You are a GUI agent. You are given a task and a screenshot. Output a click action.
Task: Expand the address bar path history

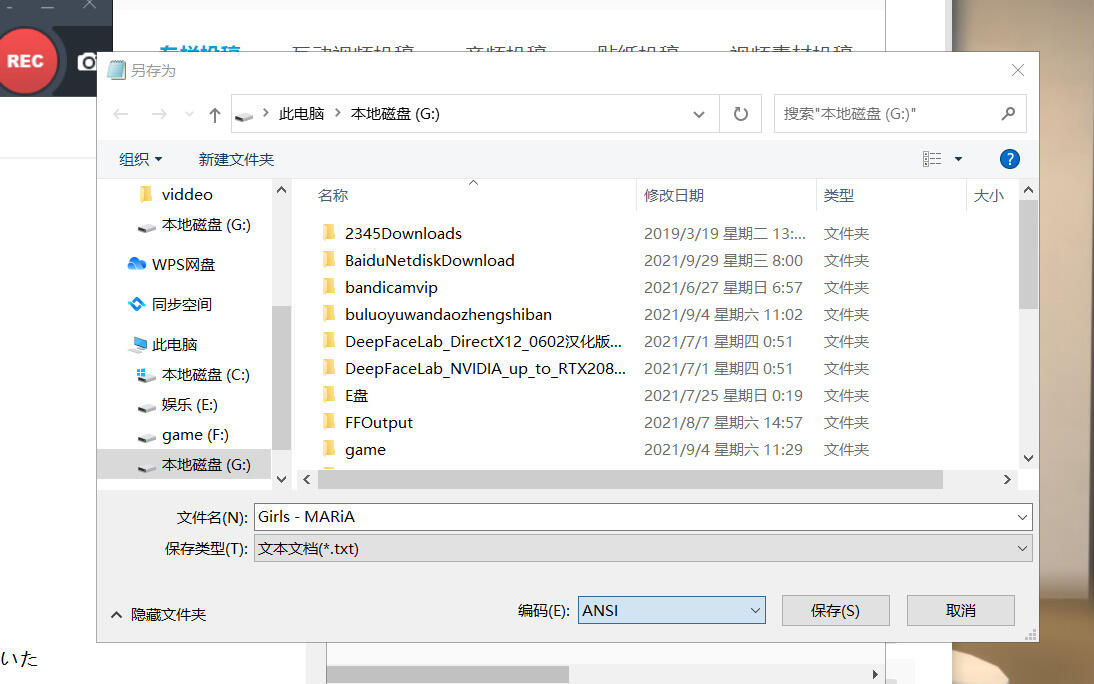point(698,114)
